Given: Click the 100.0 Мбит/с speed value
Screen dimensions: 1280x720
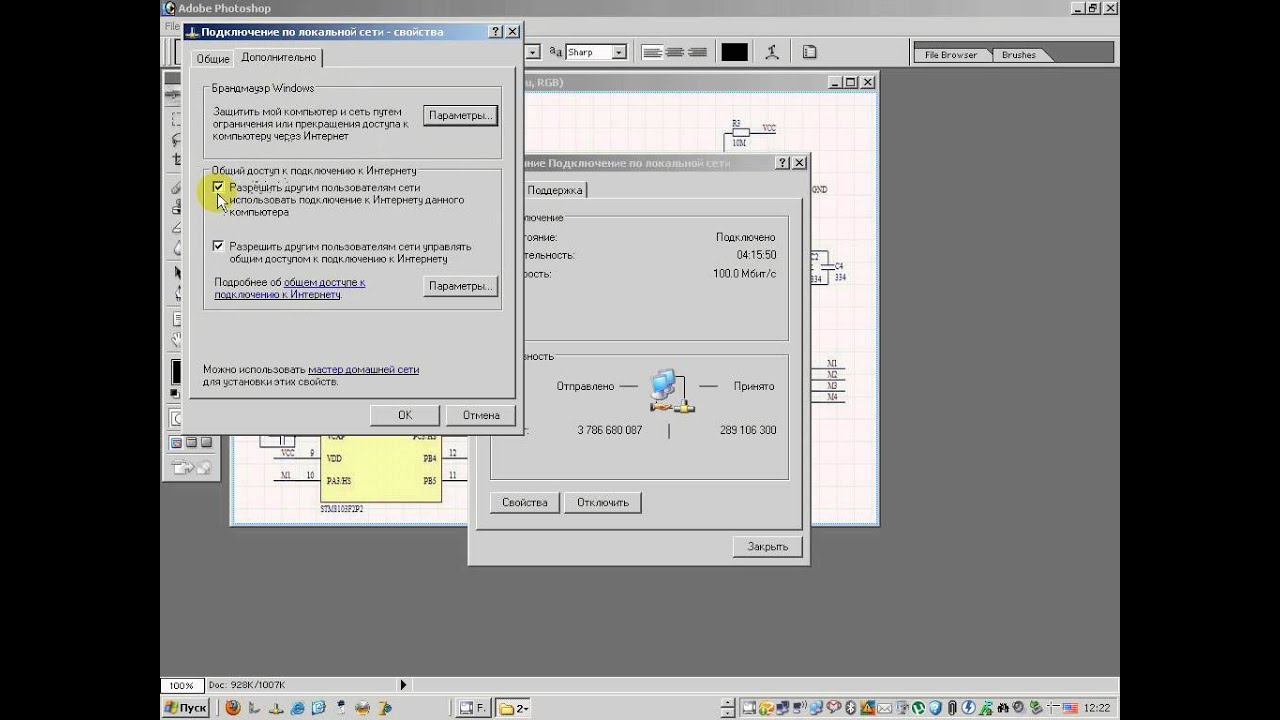Looking at the screenshot, I should [744, 274].
